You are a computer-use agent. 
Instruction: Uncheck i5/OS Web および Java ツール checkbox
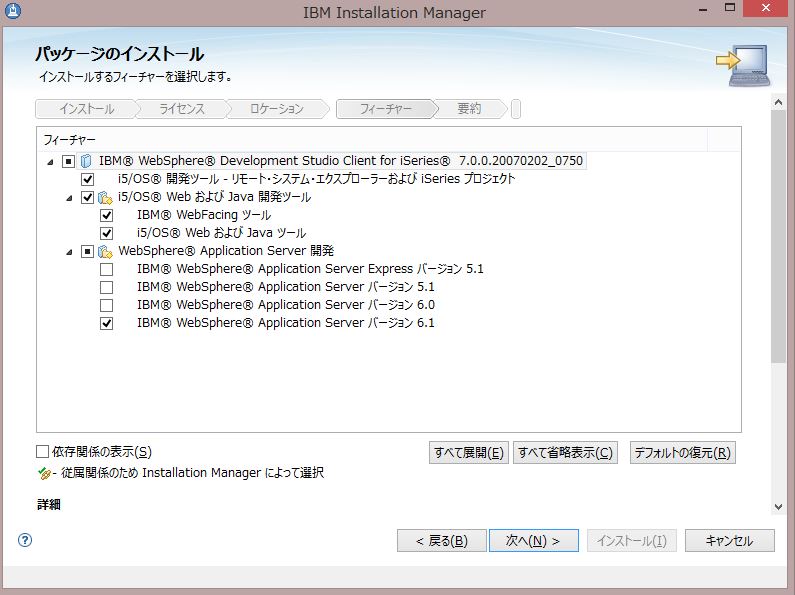coord(106,234)
